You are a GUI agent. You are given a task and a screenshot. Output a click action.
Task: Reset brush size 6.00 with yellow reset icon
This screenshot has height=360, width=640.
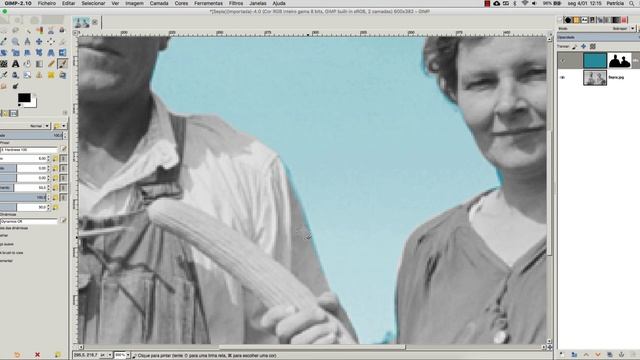[55, 158]
